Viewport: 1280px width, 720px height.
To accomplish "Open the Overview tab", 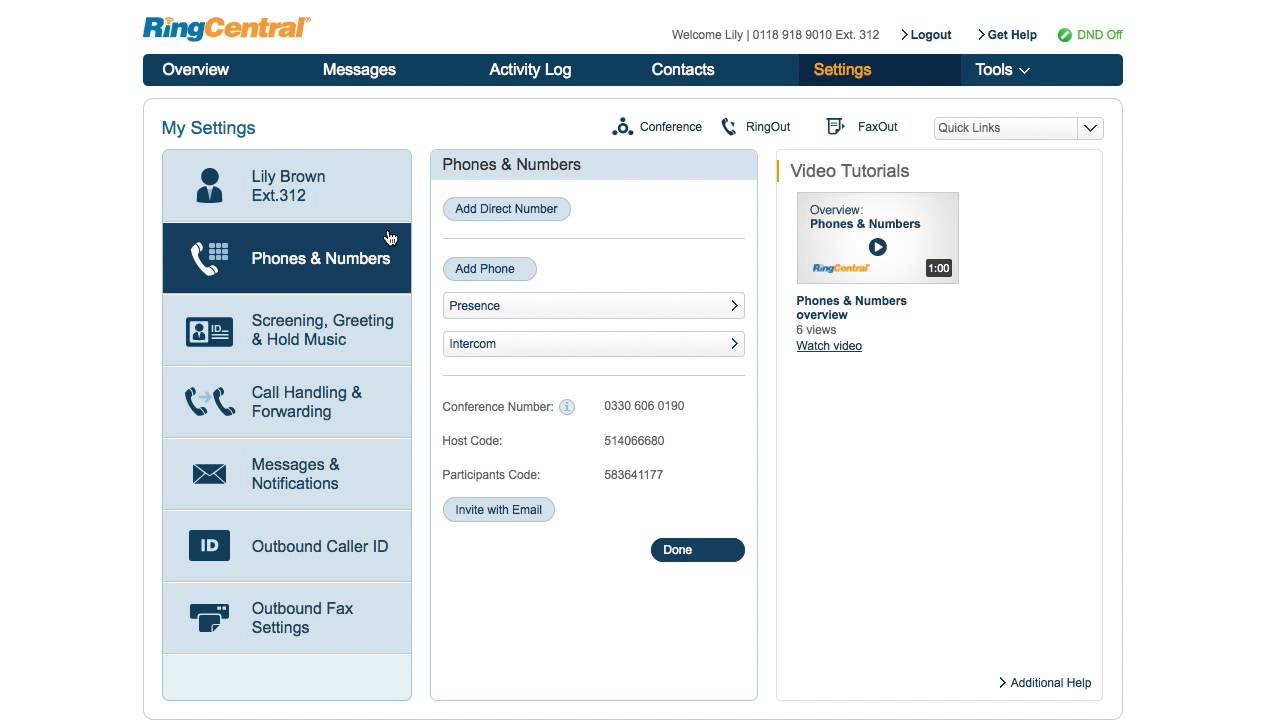I will 196,70.
